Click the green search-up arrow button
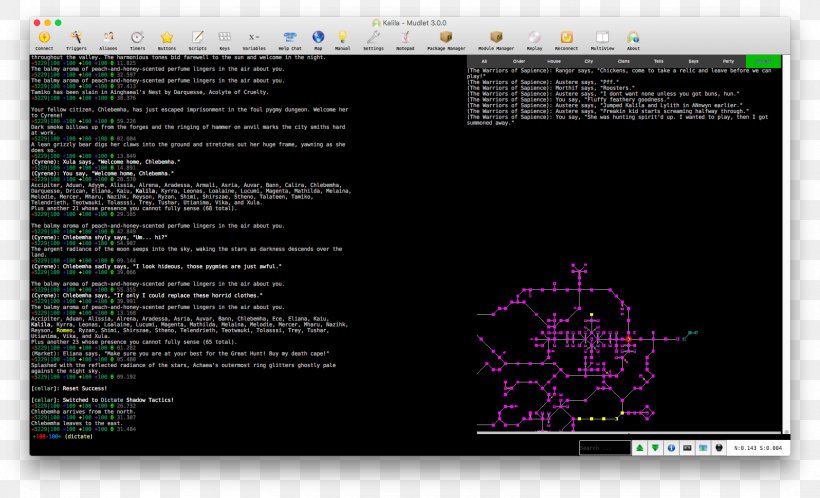The width and height of the screenshot is (820, 498). pos(640,448)
